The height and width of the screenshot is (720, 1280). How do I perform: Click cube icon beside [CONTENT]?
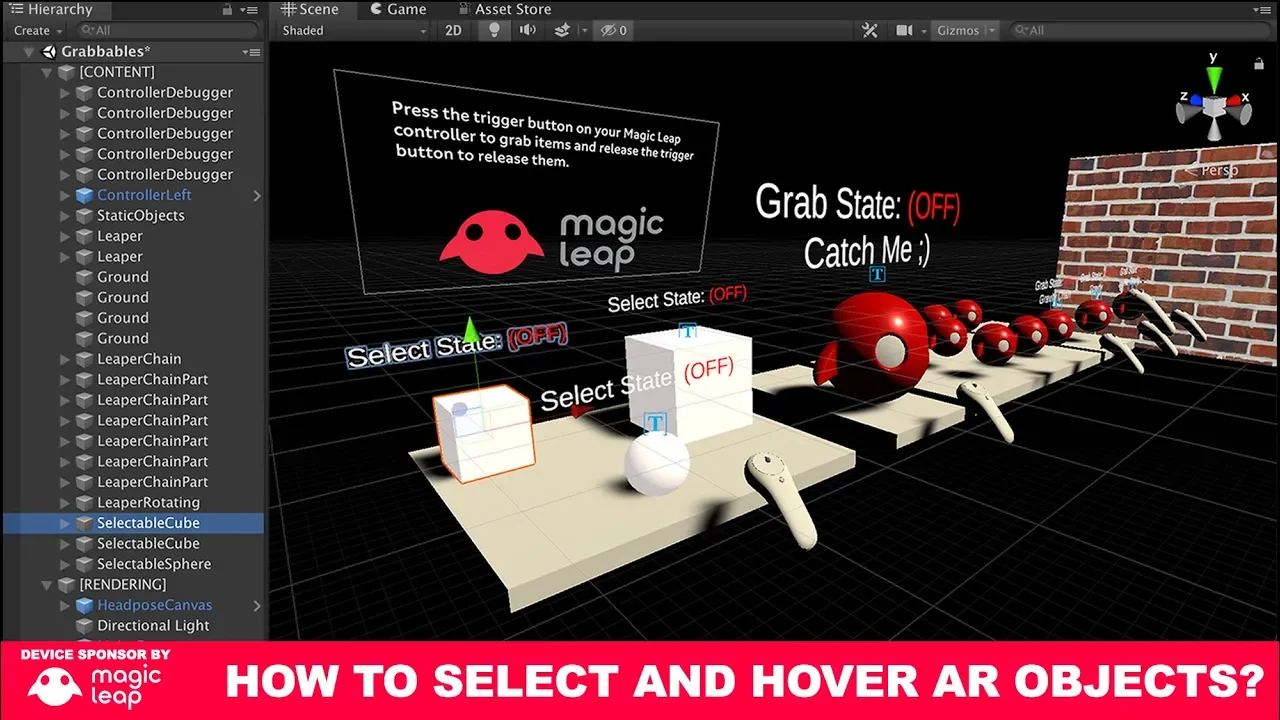pos(66,72)
